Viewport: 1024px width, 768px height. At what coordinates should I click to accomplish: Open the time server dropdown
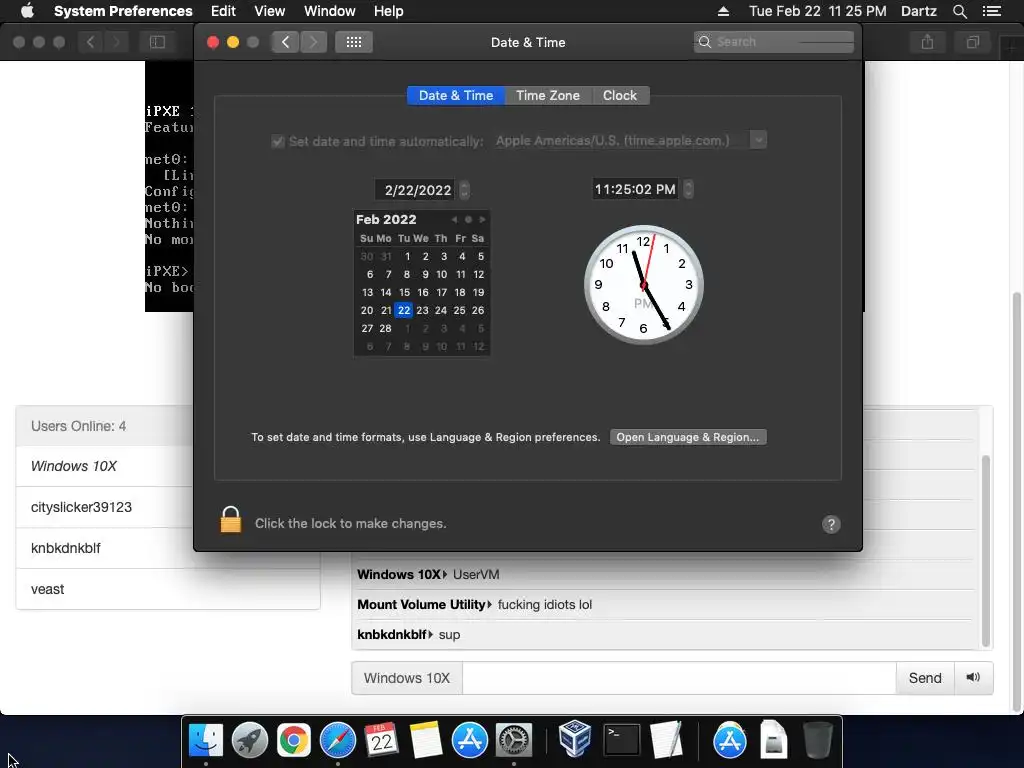coord(758,140)
